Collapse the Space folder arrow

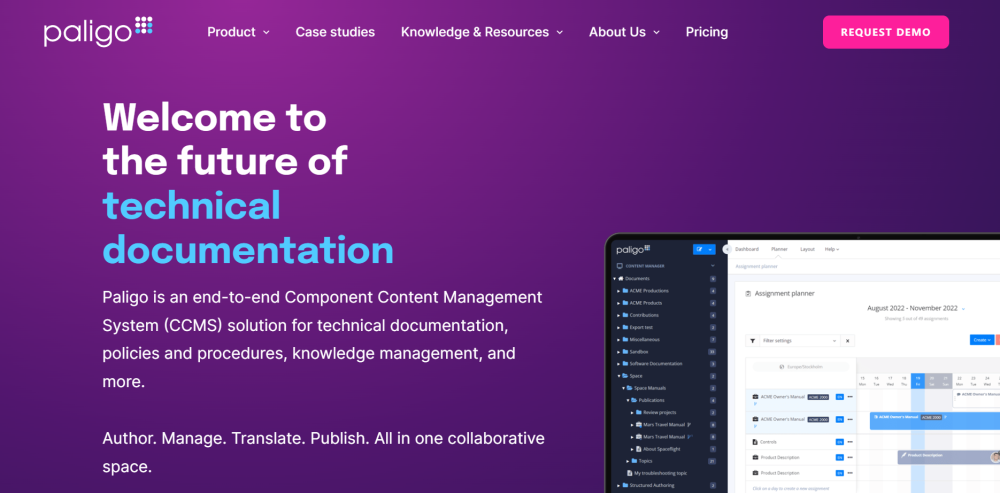point(619,376)
